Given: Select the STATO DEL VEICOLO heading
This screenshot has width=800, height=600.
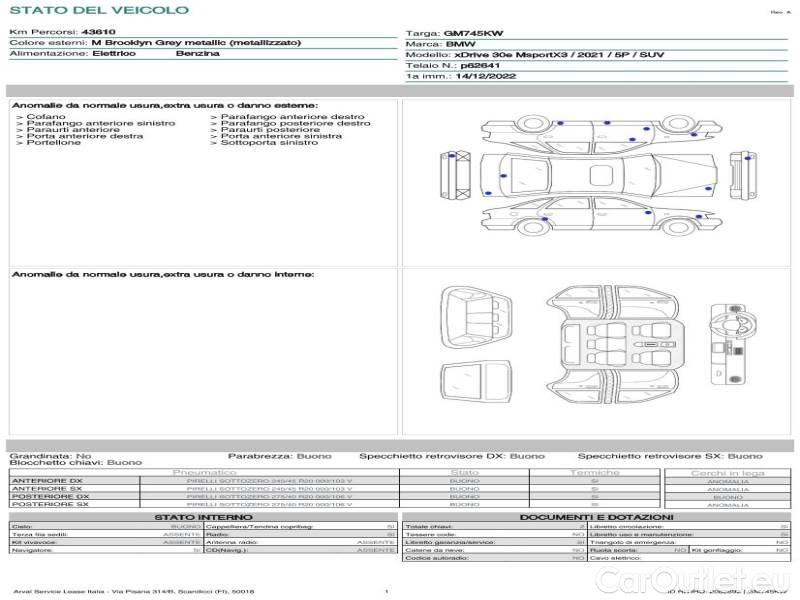Looking at the screenshot, I should (99, 11).
